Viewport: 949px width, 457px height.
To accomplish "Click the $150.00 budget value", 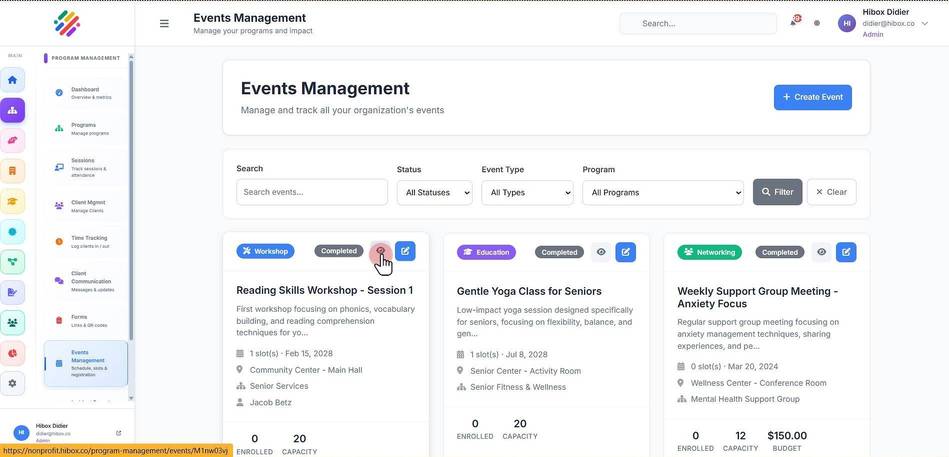I will pyautogui.click(x=787, y=435).
